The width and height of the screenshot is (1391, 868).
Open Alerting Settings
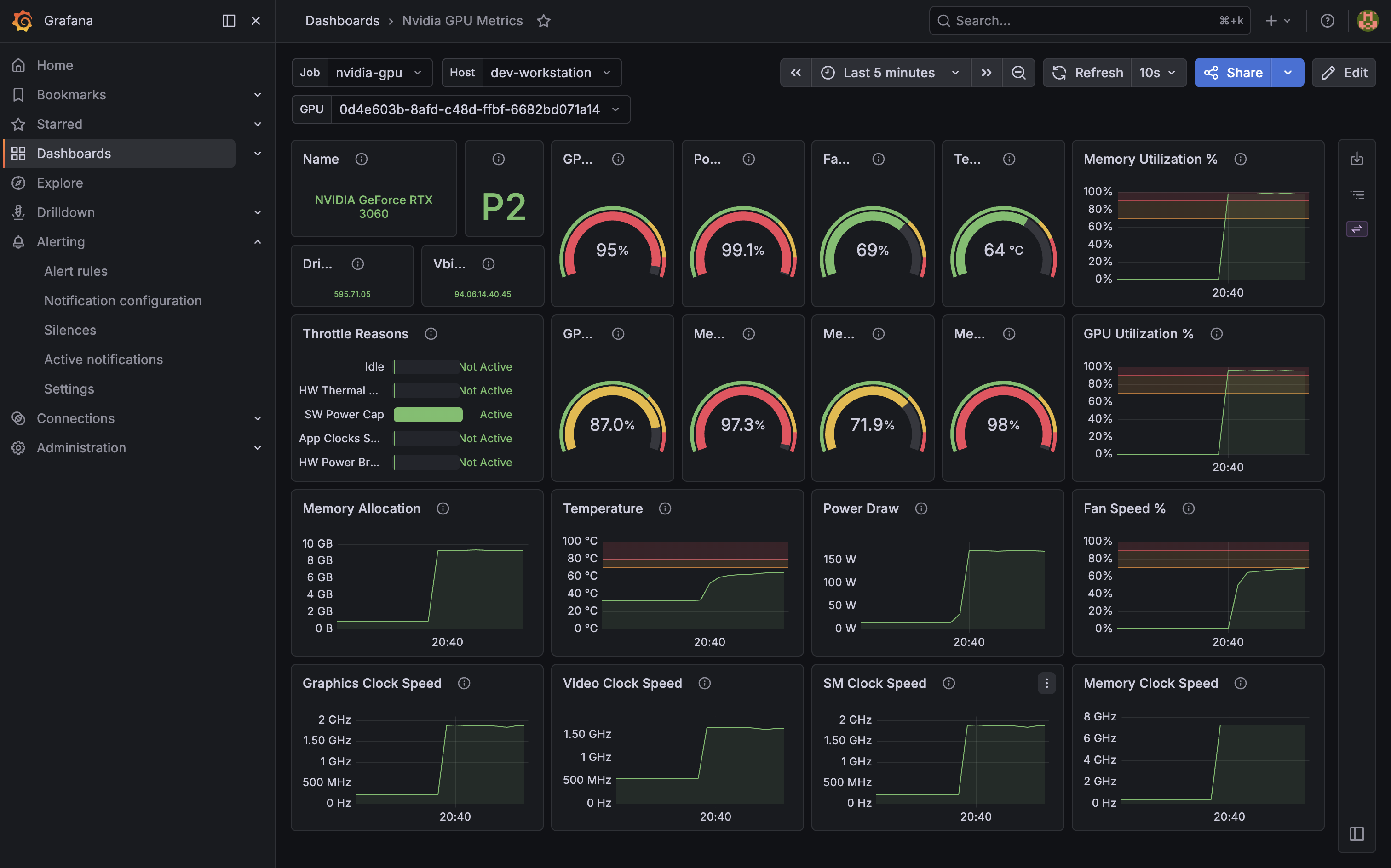point(69,389)
